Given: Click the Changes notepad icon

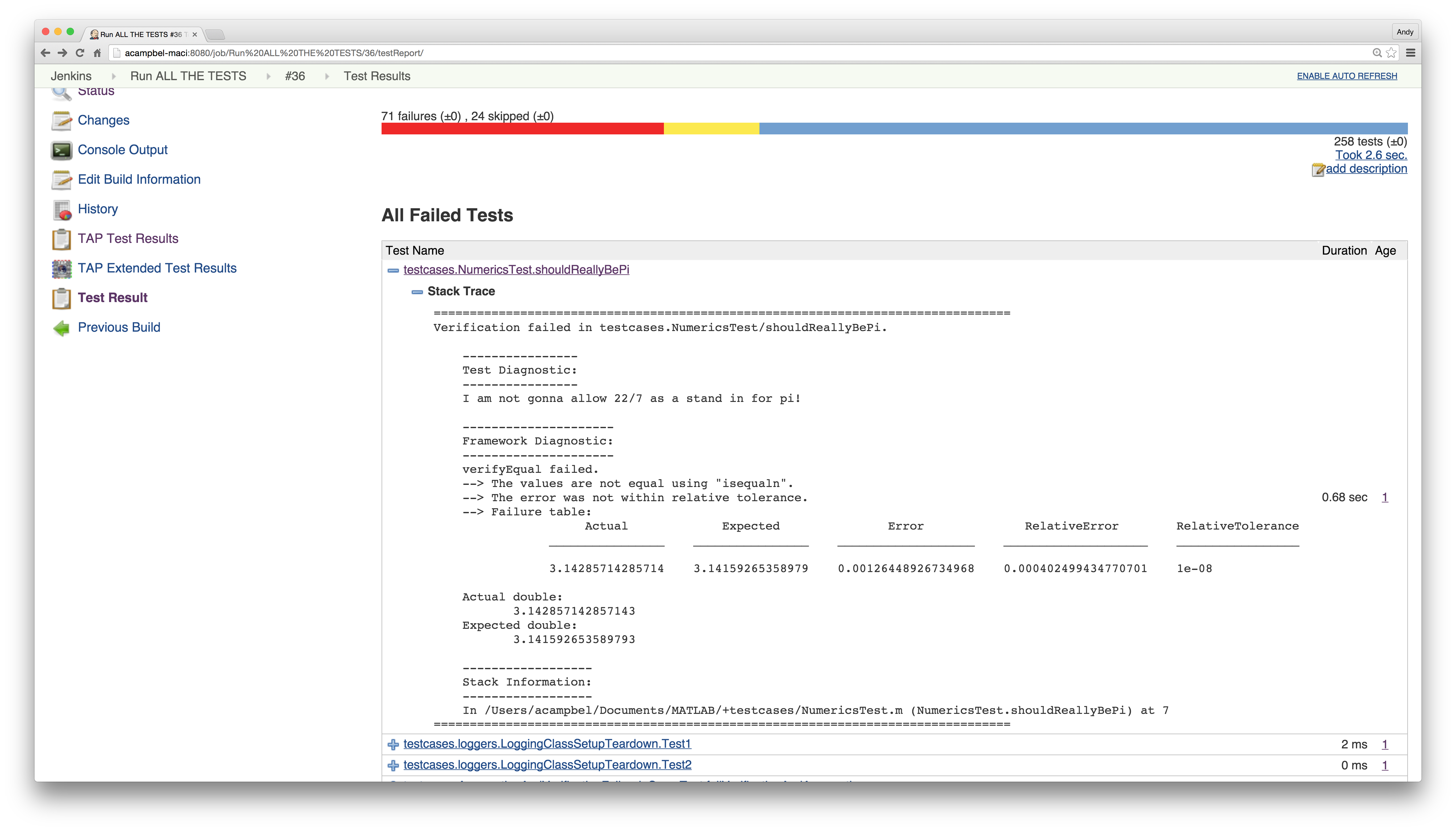Looking at the screenshot, I should click(x=61, y=121).
